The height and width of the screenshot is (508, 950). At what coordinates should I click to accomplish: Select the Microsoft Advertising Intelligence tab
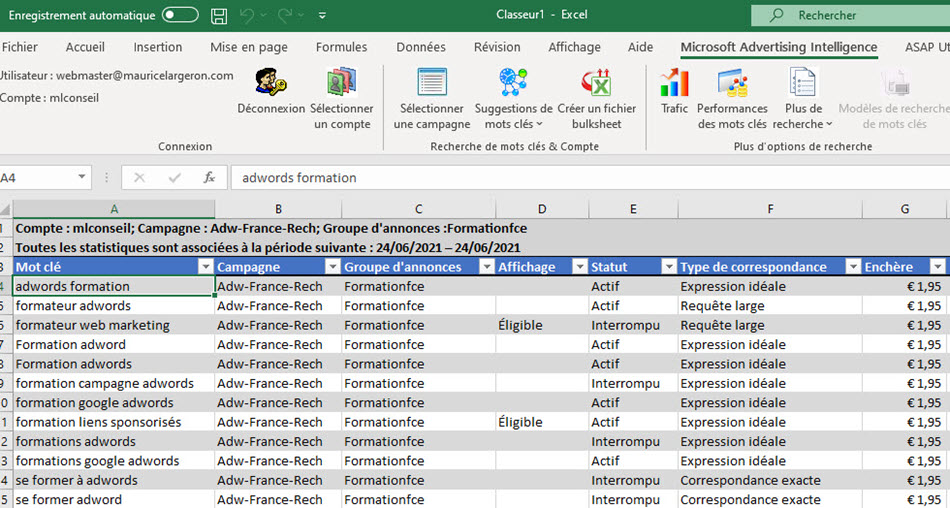tap(779, 47)
